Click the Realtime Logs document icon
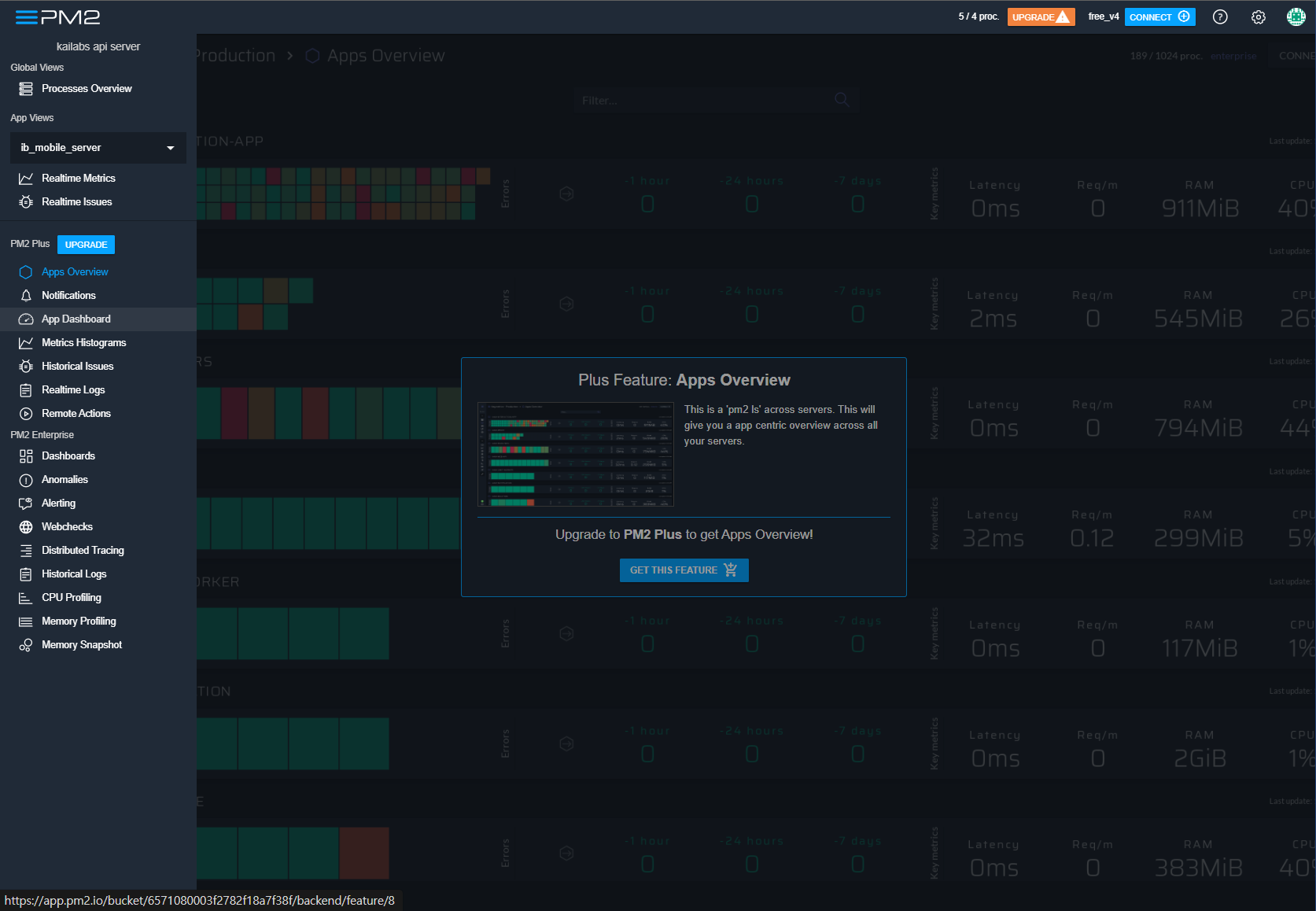Screen dimensions: 1316x911 click(x=26, y=390)
